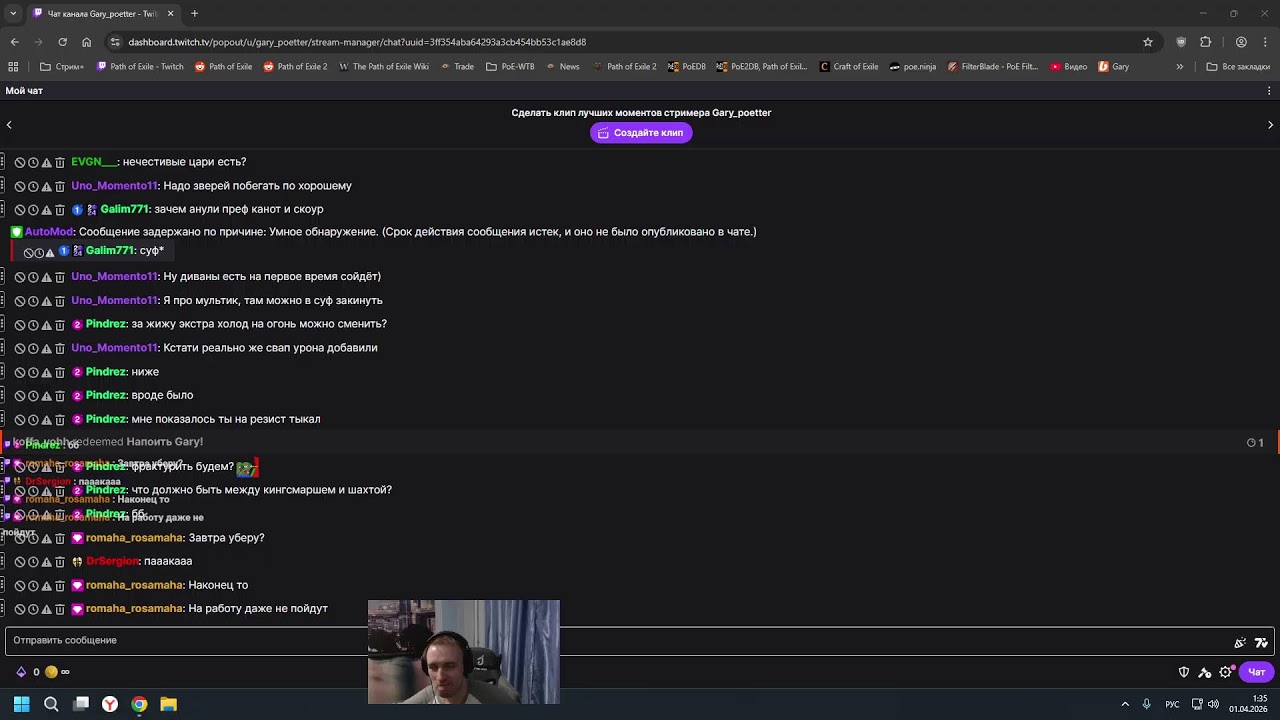The height and width of the screenshot is (720, 1280).
Task: Timeout DrSergion in the 'пааакааа' row
Action: point(33,562)
